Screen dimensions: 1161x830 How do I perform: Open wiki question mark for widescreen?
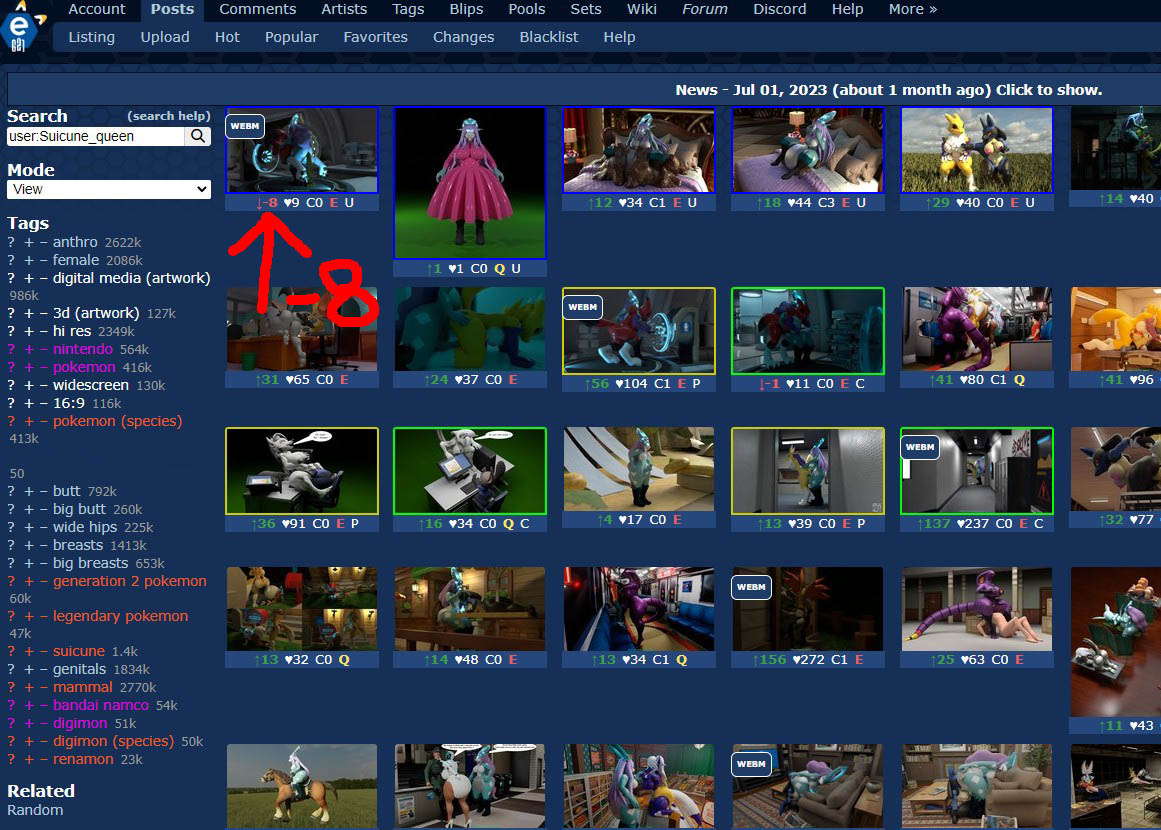(11, 385)
